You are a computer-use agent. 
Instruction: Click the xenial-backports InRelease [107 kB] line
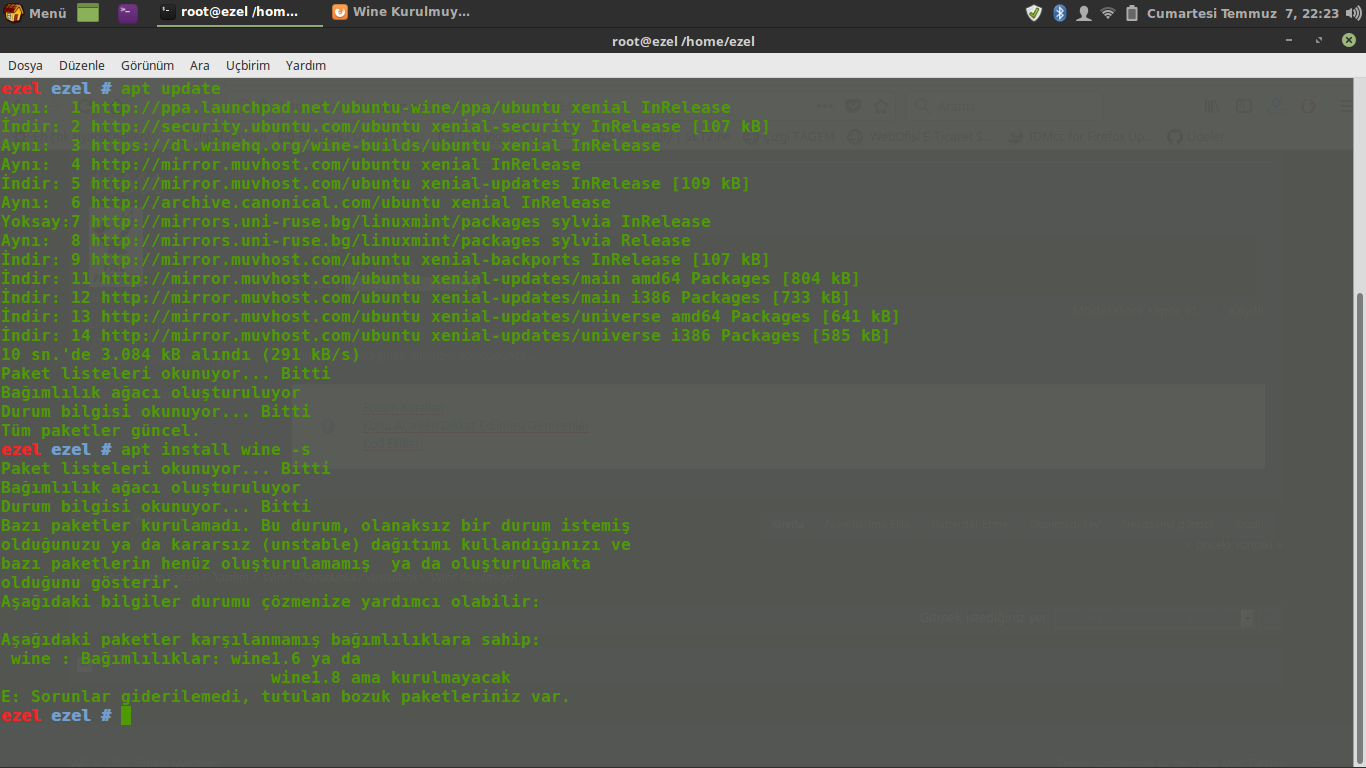pyautogui.click(x=386, y=260)
